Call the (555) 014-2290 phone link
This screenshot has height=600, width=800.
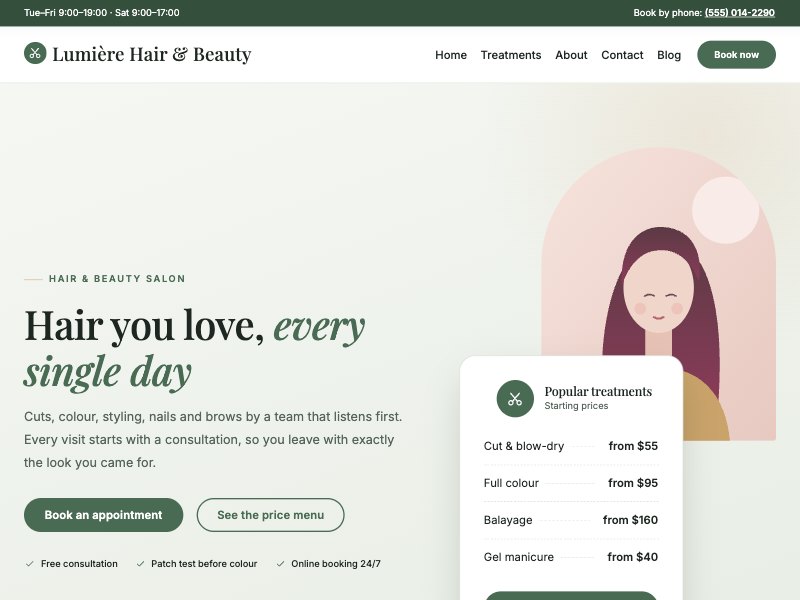click(x=739, y=13)
